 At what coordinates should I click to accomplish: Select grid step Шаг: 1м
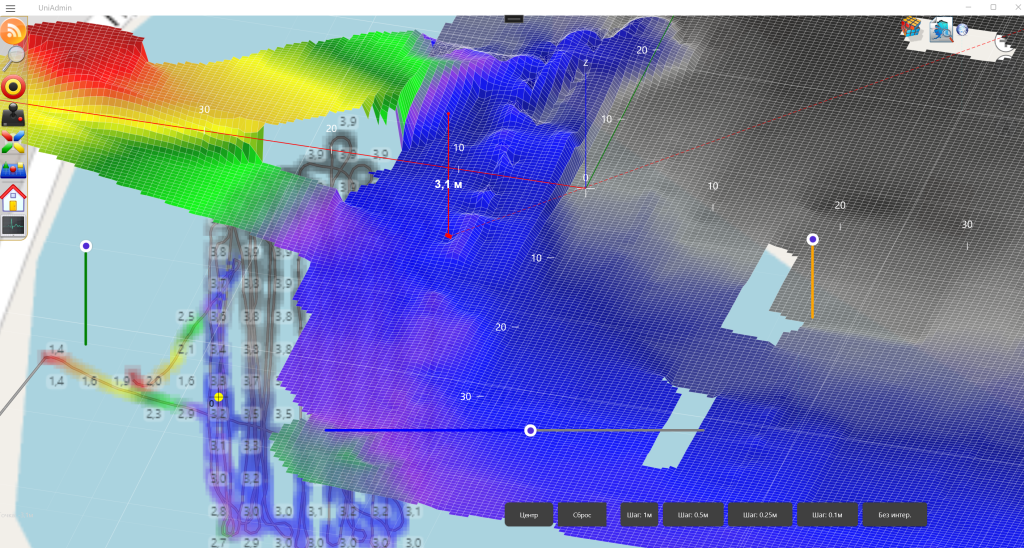pos(638,515)
